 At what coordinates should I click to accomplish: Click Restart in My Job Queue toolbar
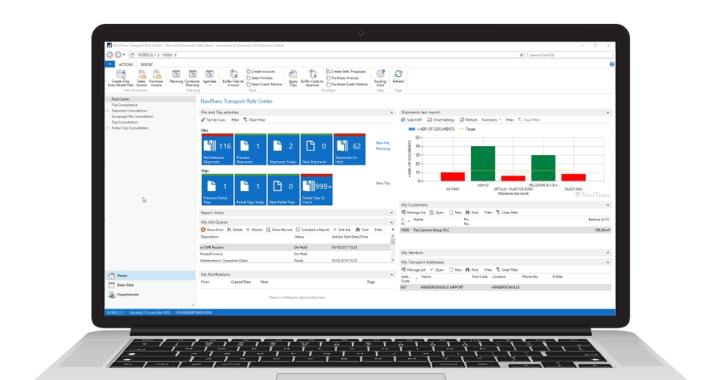coord(254,229)
